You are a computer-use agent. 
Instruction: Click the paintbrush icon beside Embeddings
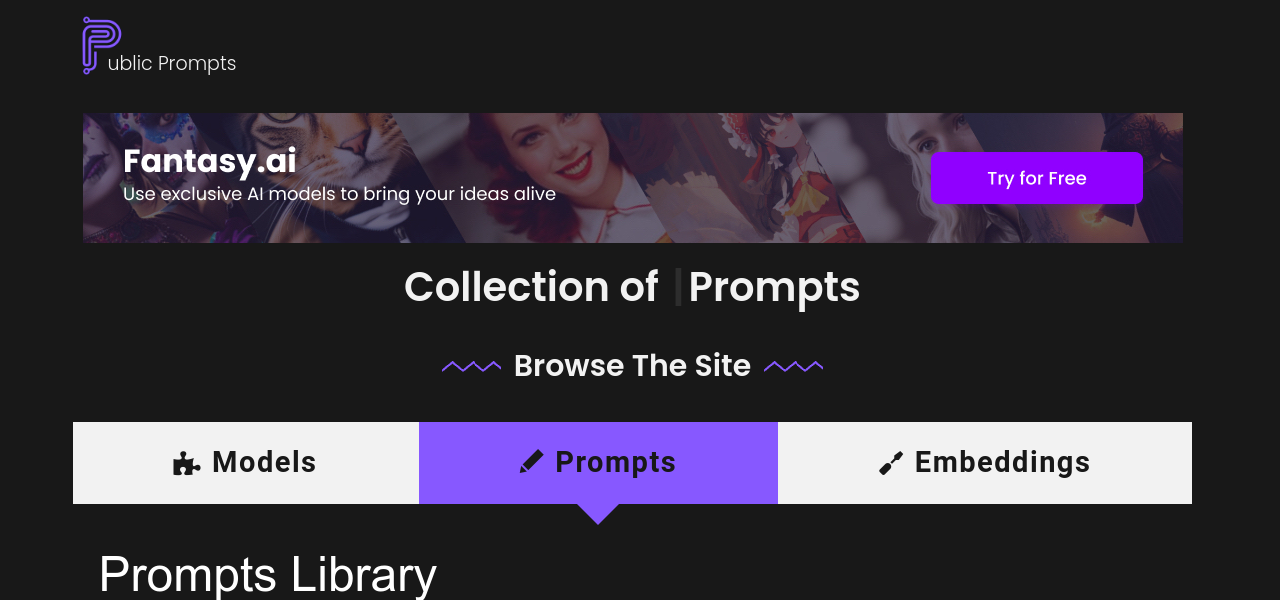[x=891, y=463]
